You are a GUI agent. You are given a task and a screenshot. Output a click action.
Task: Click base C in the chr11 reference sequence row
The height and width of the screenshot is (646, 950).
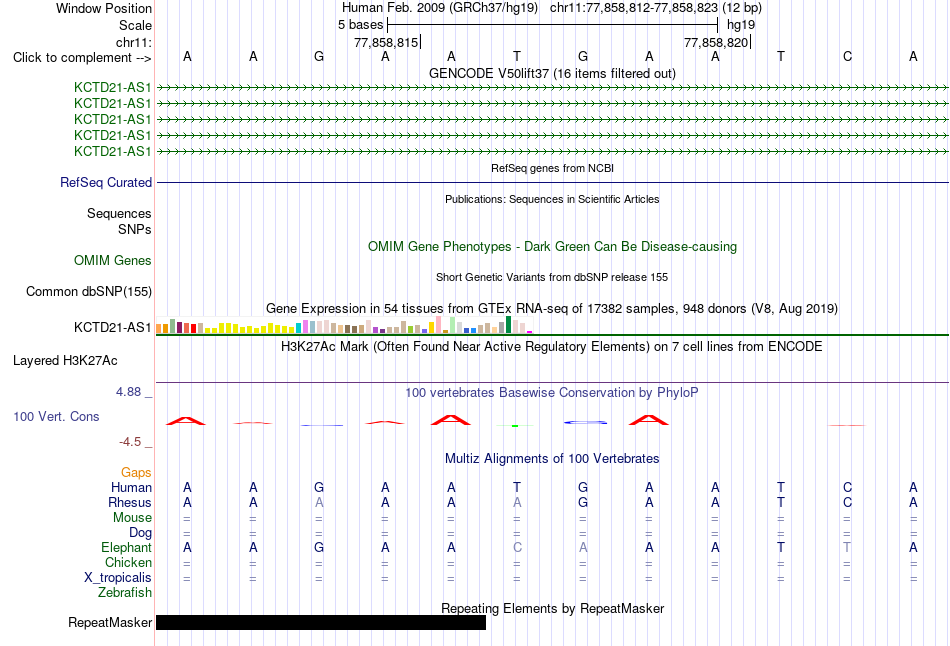click(847, 56)
